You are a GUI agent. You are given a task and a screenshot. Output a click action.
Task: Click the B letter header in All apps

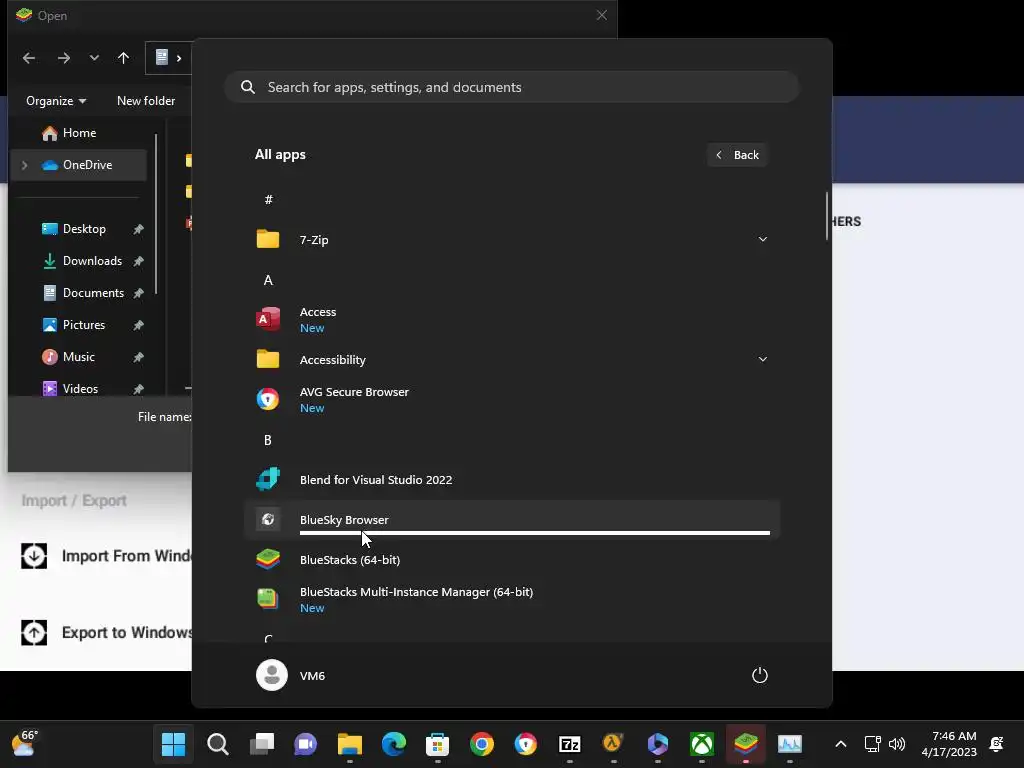[268, 440]
